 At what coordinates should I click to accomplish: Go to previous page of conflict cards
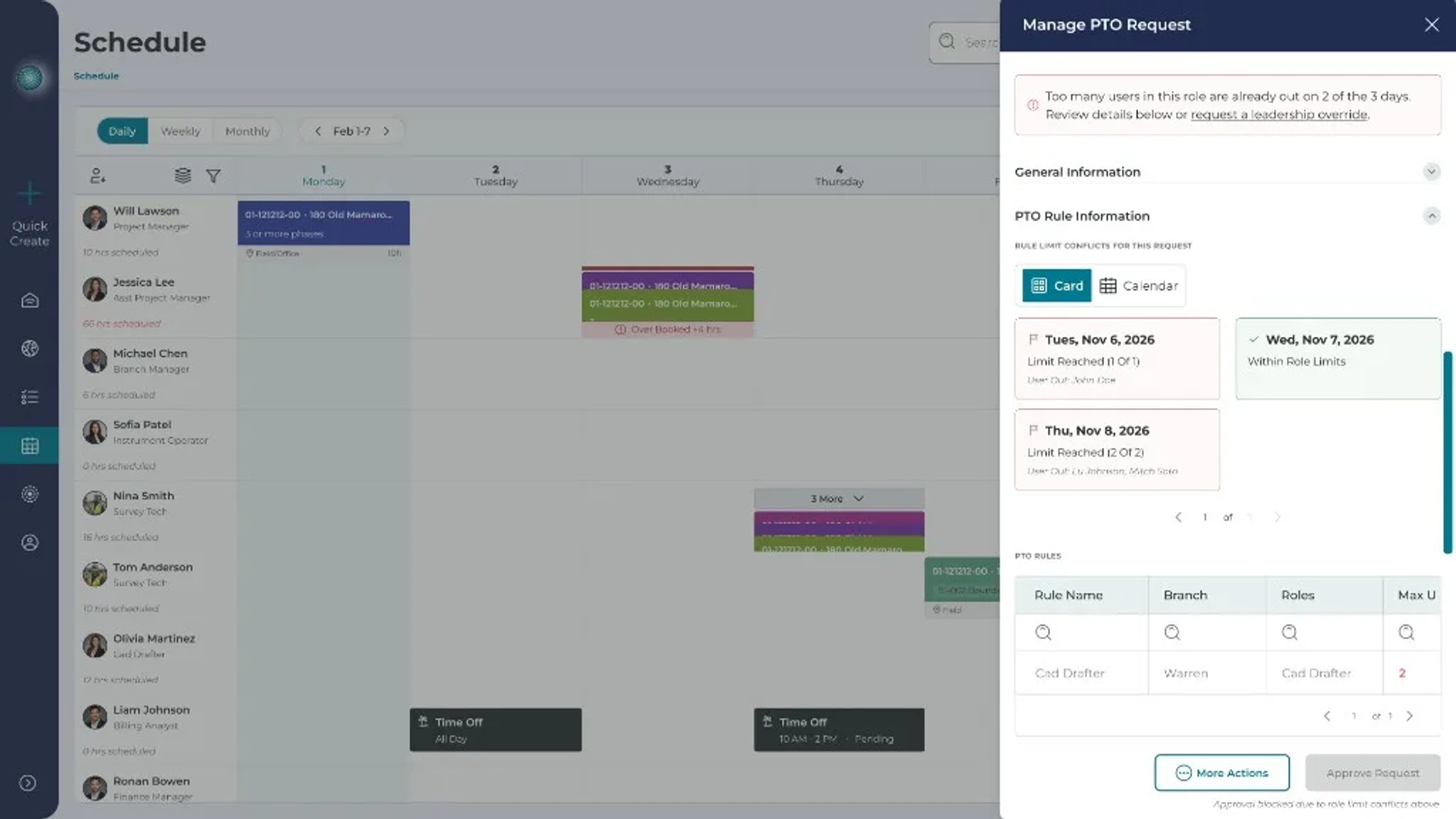1178,517
